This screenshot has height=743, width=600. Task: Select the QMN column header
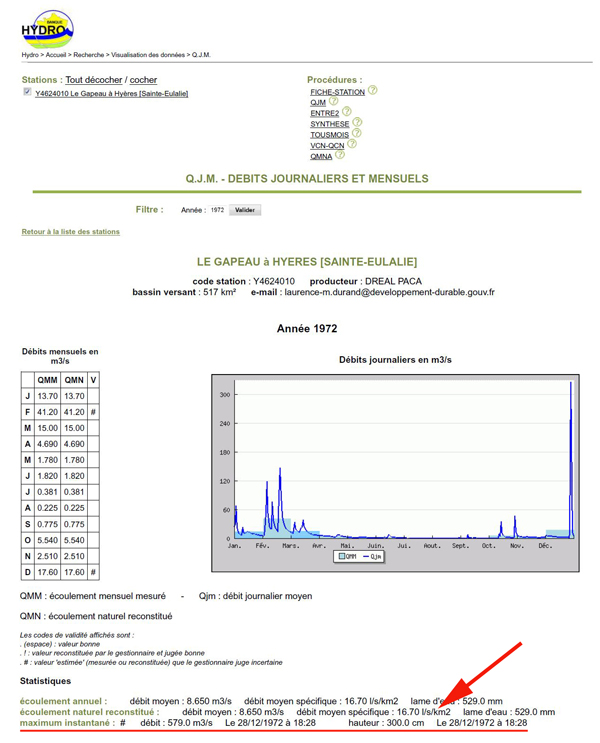click(x=74, y=380)
